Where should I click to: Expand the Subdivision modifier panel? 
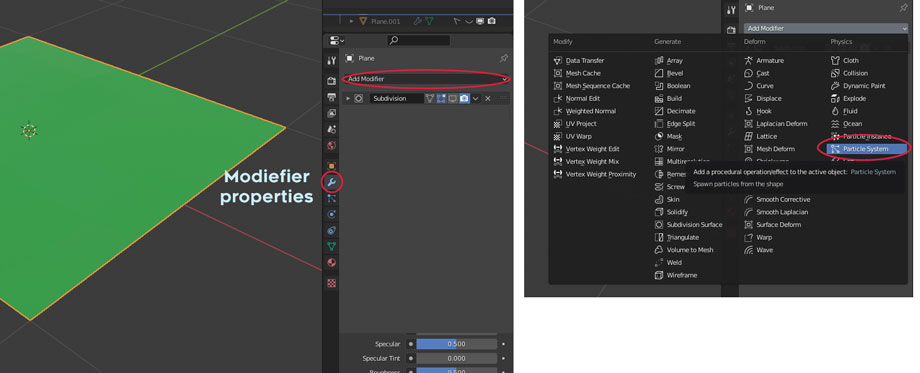[349, 99]
